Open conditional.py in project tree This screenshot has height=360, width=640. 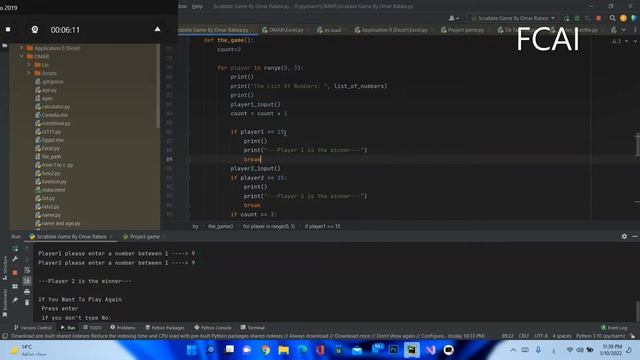[53, 123]
